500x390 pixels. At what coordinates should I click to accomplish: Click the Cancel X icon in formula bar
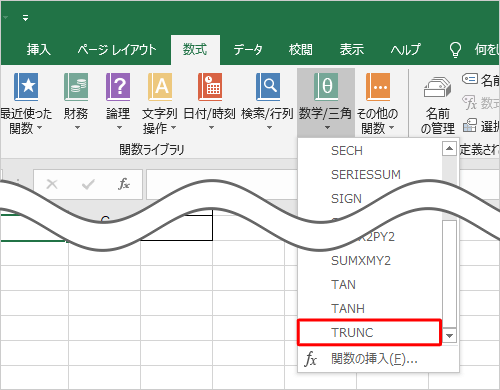[x=52, y=184]
